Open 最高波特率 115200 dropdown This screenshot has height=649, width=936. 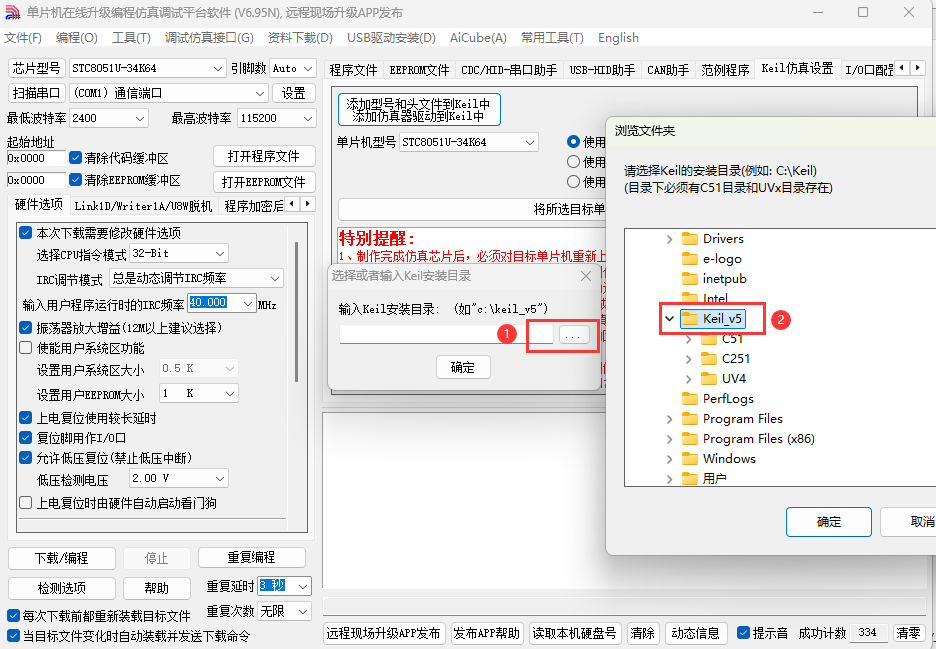[x=276, y=118]
